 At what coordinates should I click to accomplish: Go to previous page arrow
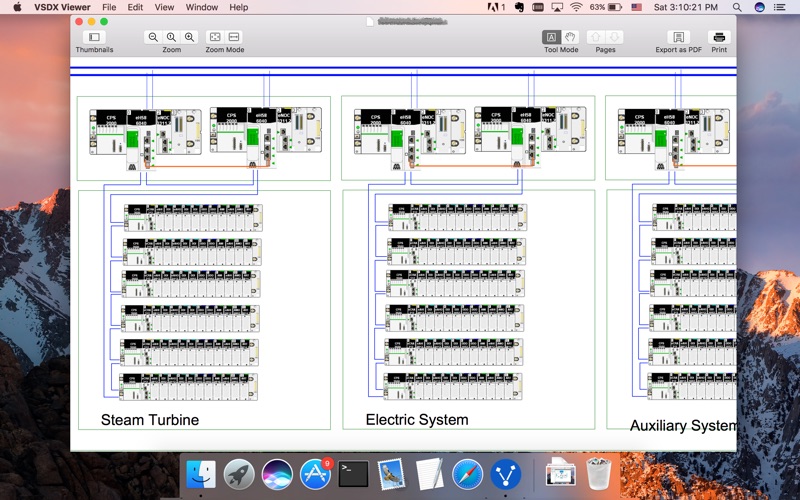coord(595,37)
